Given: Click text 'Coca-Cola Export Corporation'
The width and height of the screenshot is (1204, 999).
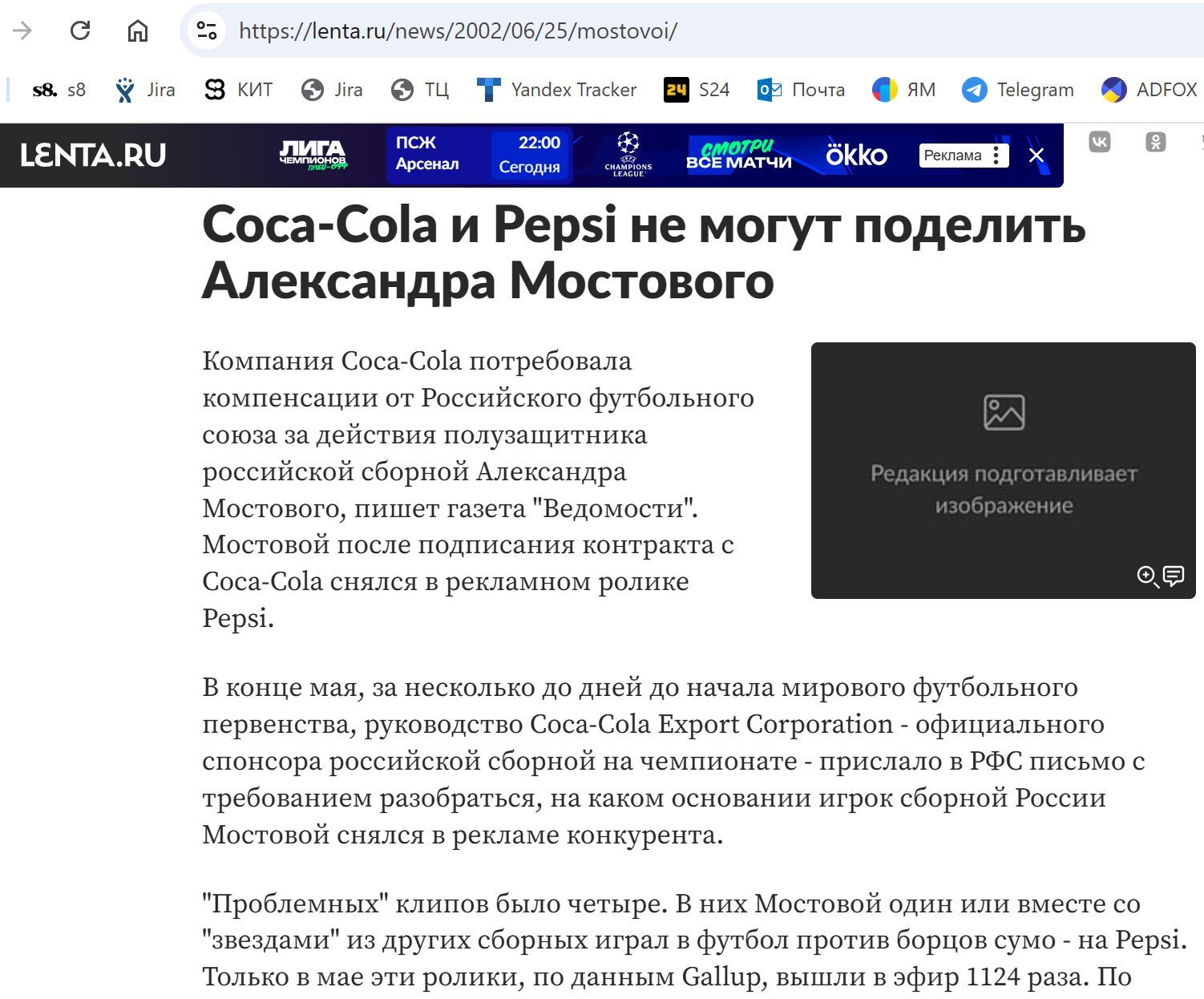Looking at the screenshot, I should click(x=712, y=724).
